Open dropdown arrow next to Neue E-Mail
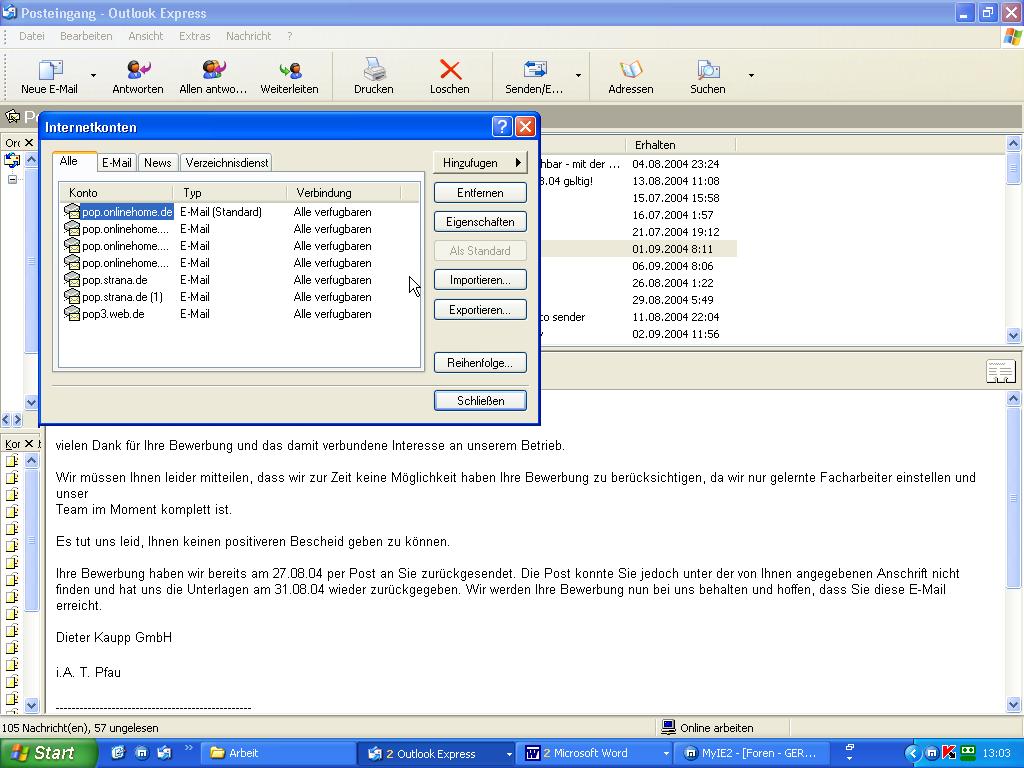This screenshot has width=1024, height=768. pos(93,76)
